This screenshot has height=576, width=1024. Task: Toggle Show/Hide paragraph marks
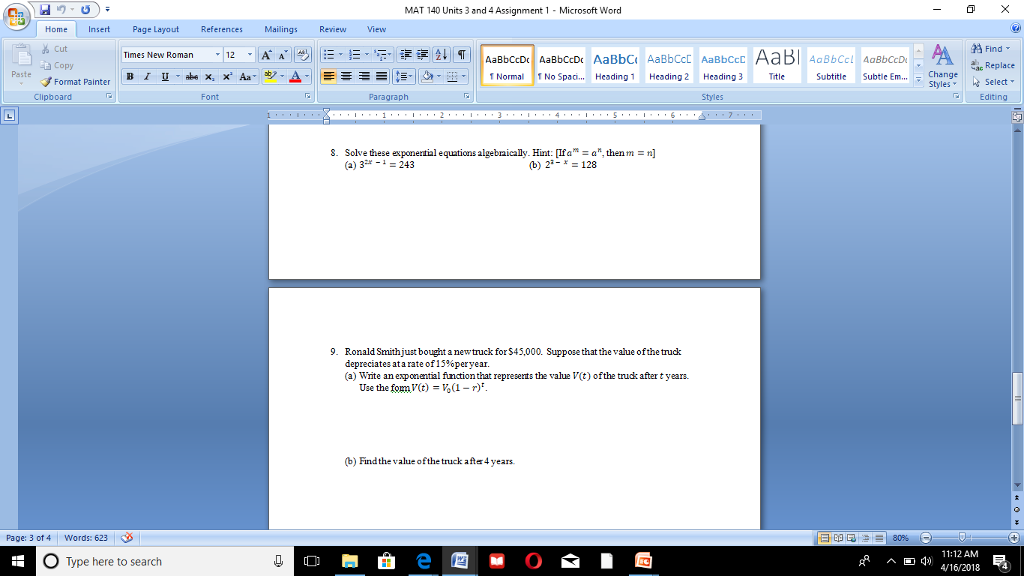click(x=460, y=54)
